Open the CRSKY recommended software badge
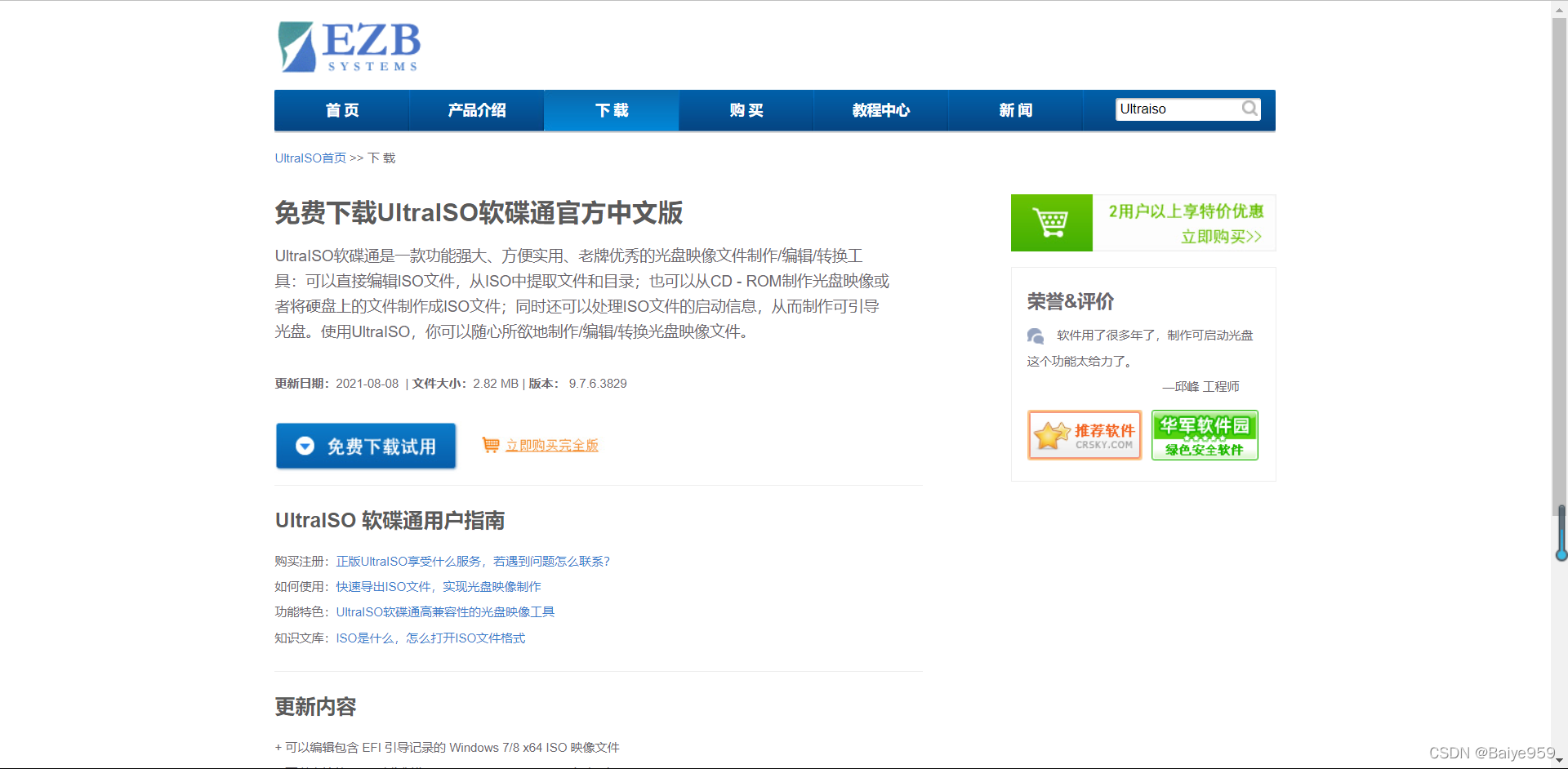Screen dimensions: 1568x769 [1085, 435]
